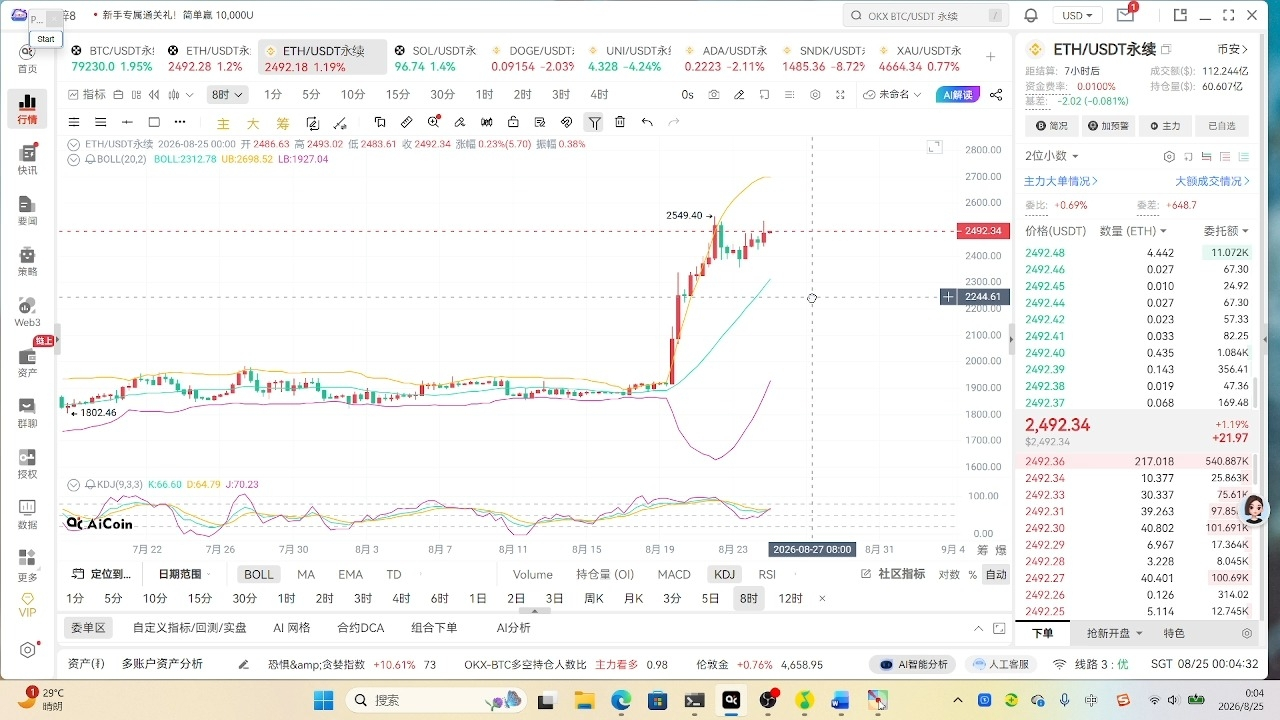1280x720 pixels.
Task: Open the 日期范围 date range dropdown
Action: 186,574
